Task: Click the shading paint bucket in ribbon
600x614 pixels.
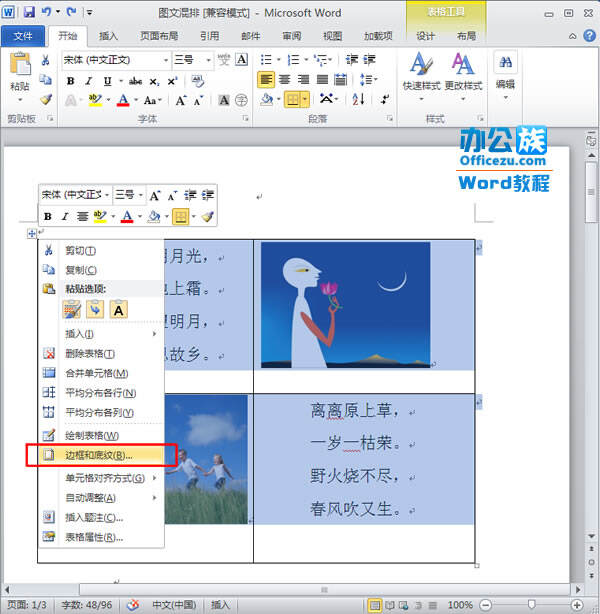Action: [267, 99]
